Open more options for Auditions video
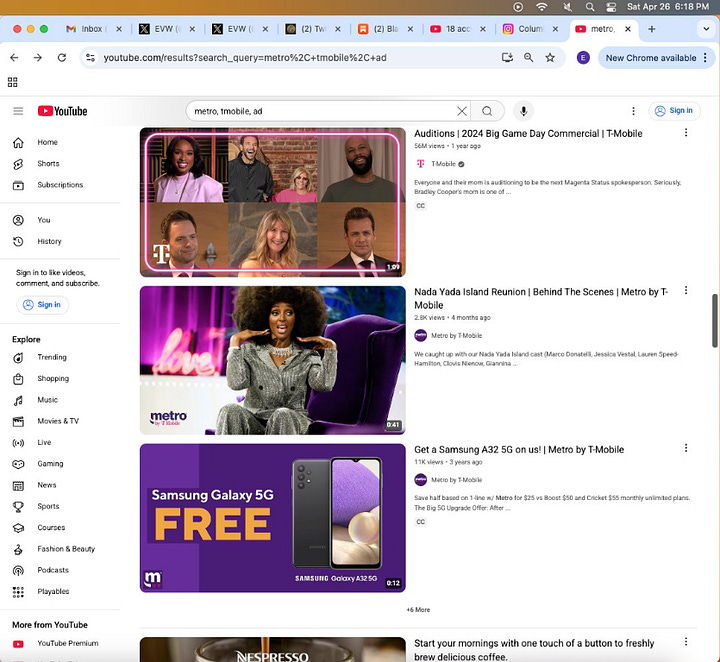This screenshot has width=720, height=662. pos(686,133)
